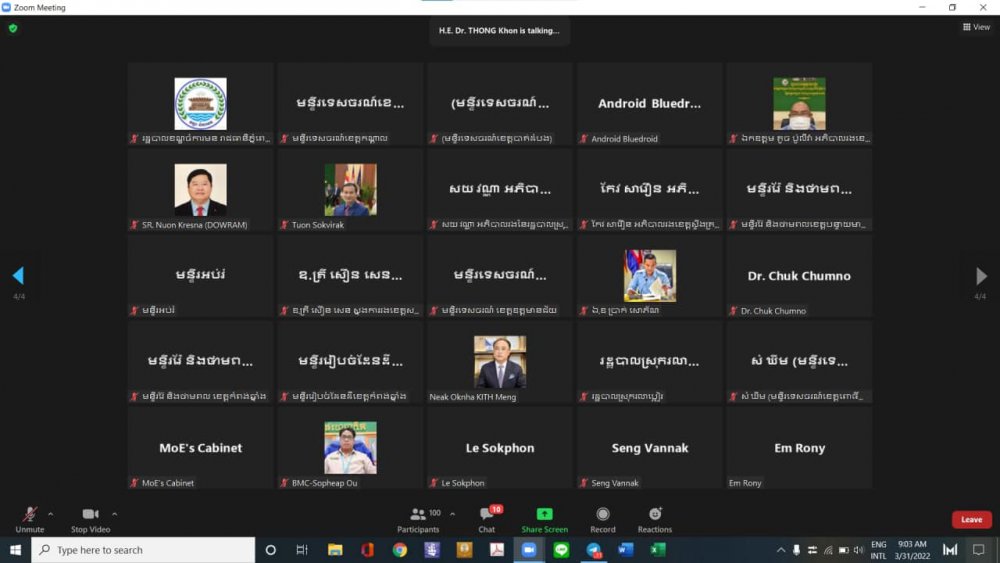This screenshot has height=563, width=1000.
Task: Start recording with the Record button
Action: [603, 514]
